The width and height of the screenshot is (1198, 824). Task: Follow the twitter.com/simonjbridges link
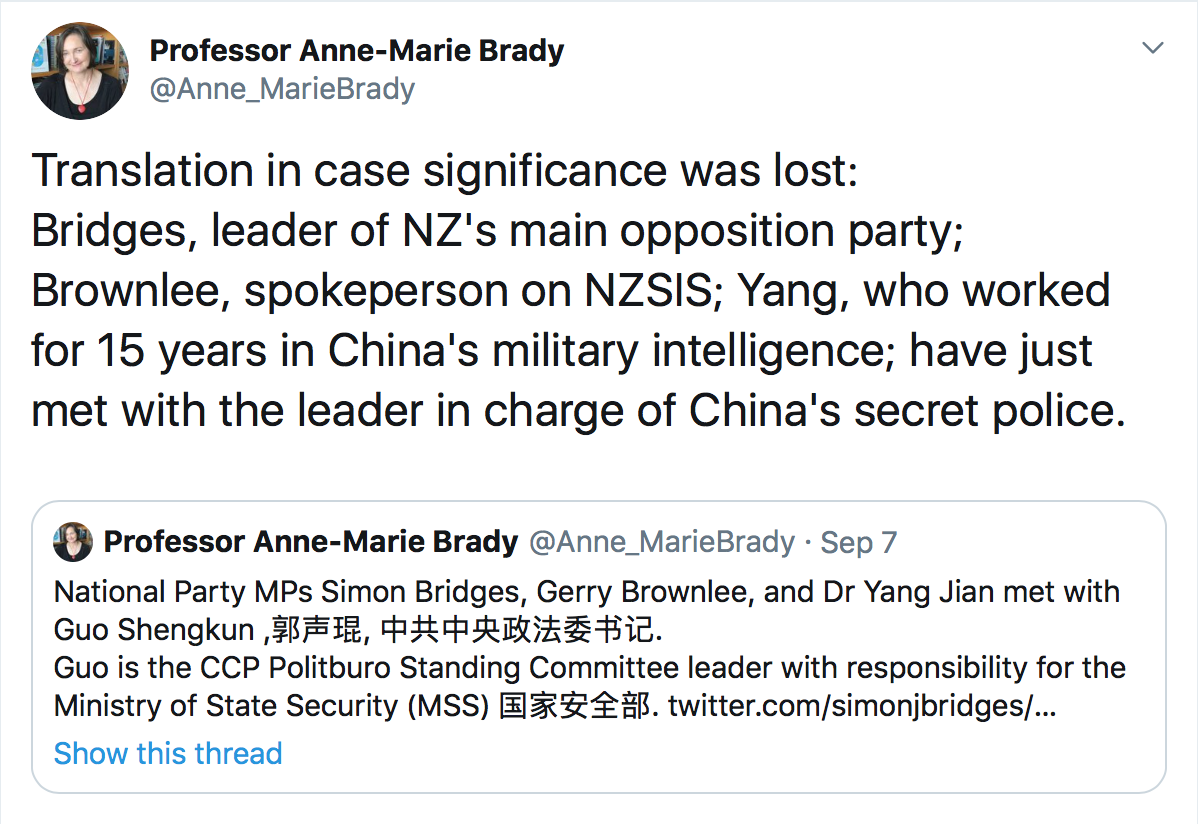point(861,705)
